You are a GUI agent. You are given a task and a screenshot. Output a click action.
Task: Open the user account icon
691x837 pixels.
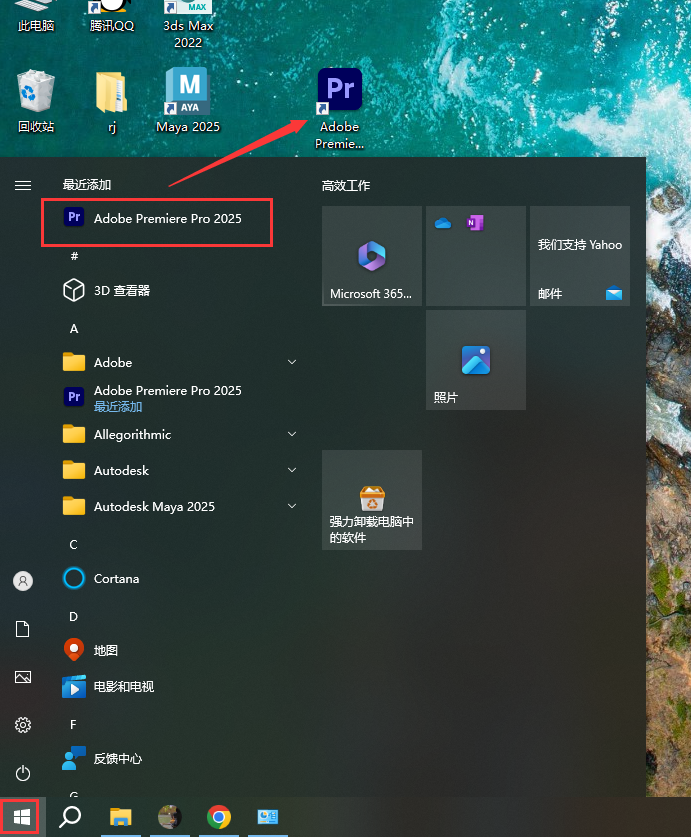click(23, 581)
